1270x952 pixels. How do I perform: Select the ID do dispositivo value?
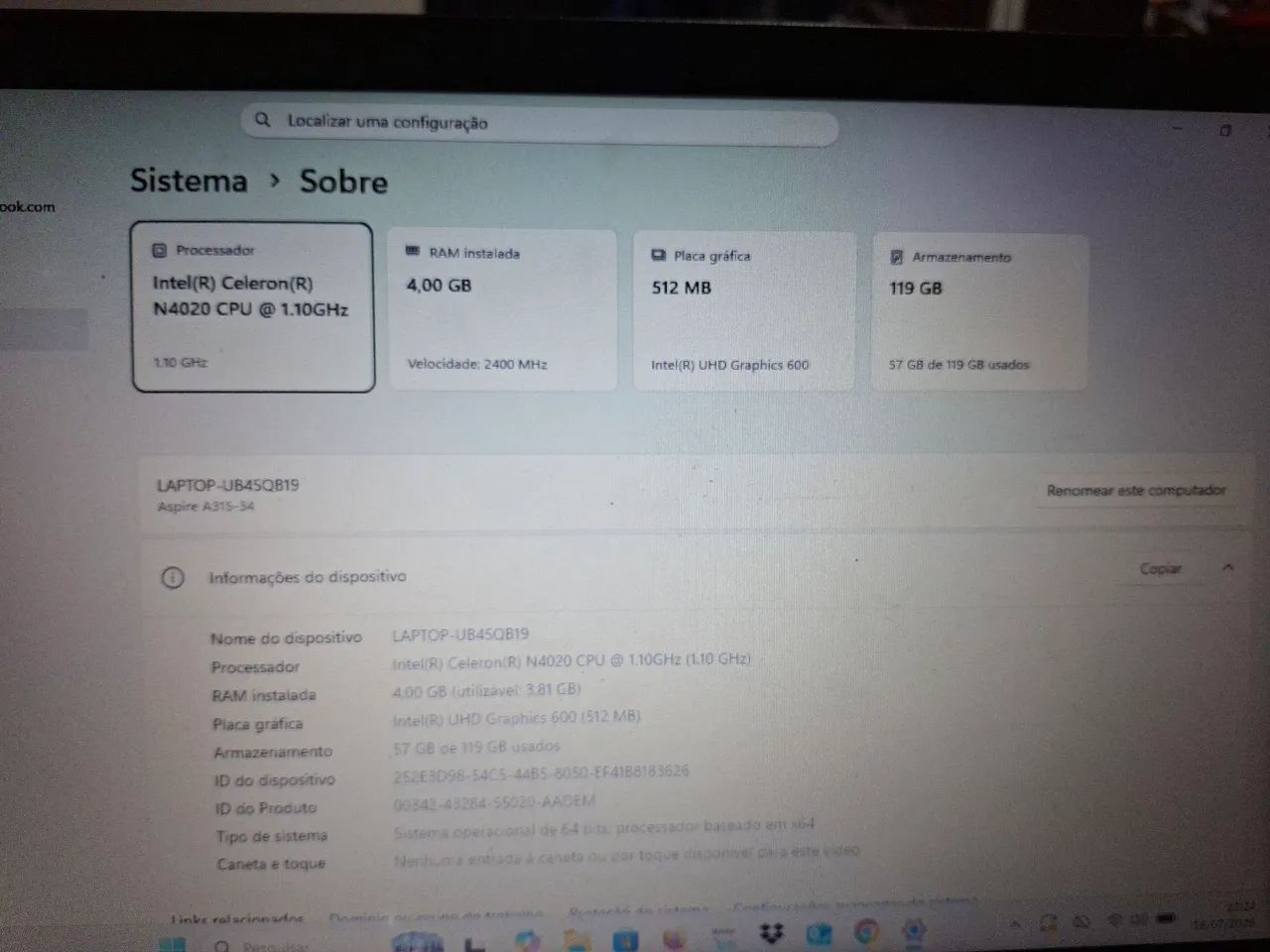tap(541, 772)
